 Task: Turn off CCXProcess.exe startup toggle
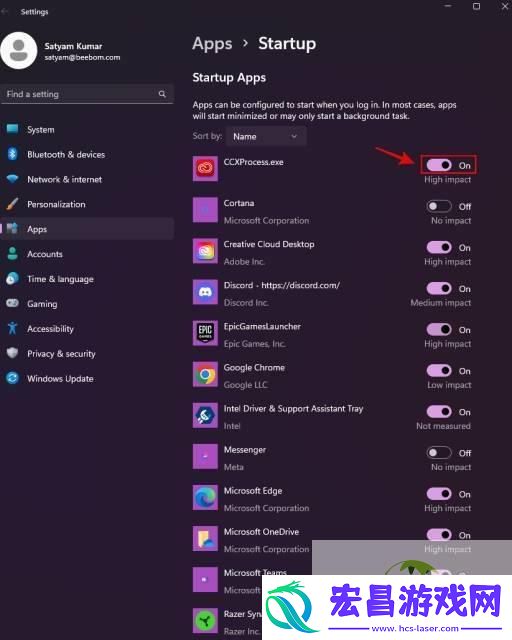click(x=439, y=165)
